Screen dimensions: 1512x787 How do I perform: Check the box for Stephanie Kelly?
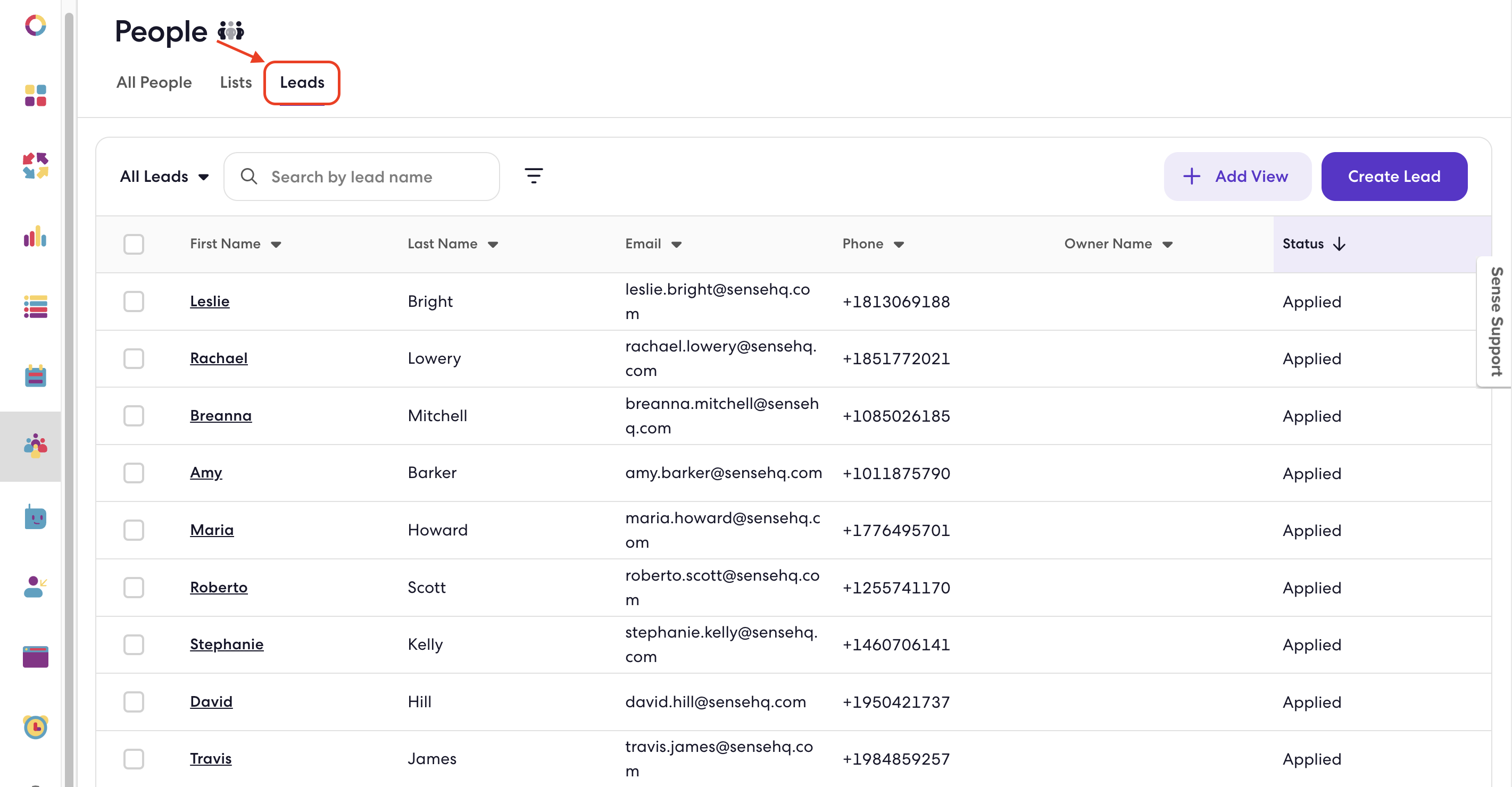tap(134, 644)
